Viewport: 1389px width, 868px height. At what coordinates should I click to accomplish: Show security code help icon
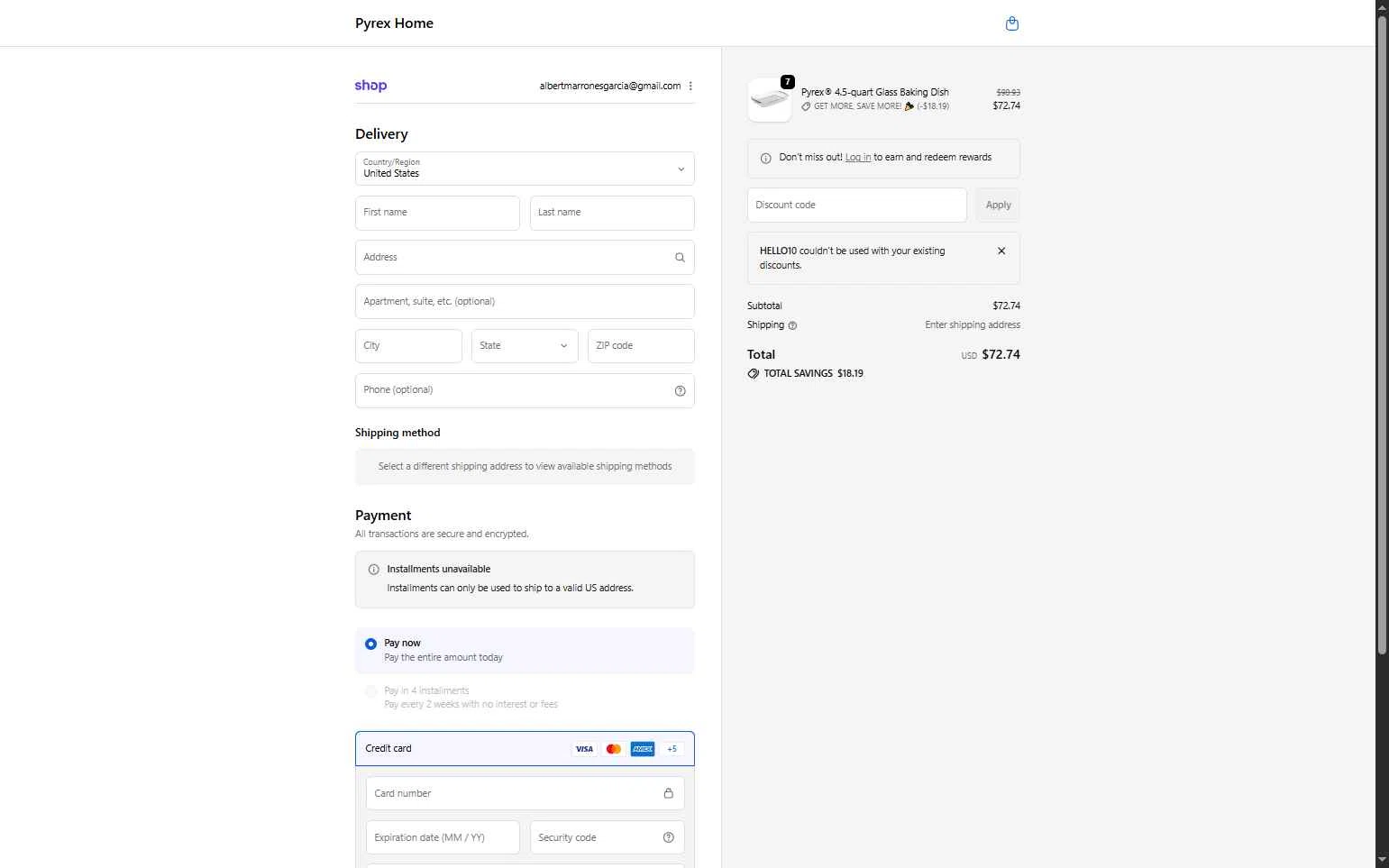(x=668, y=837)
